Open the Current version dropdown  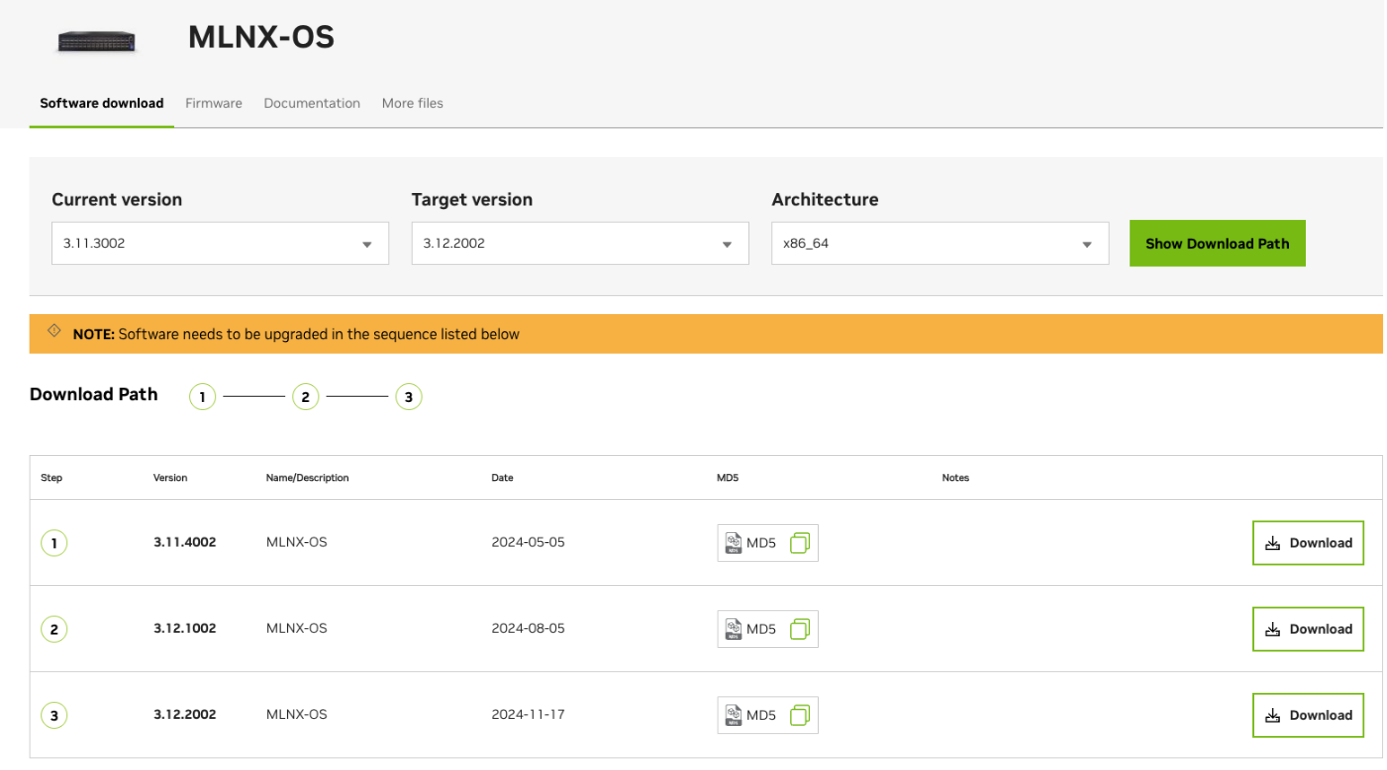[x=220, y=244]
